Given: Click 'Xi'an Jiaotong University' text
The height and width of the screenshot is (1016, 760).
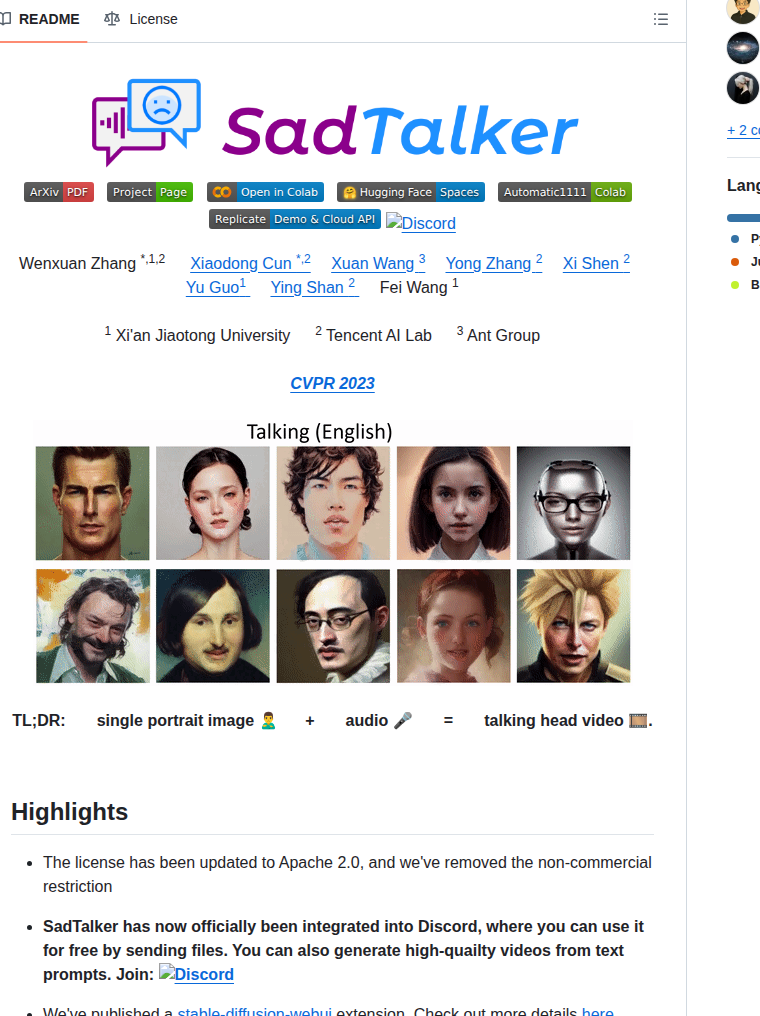Looking at the screenshot, I should point(203,336).
